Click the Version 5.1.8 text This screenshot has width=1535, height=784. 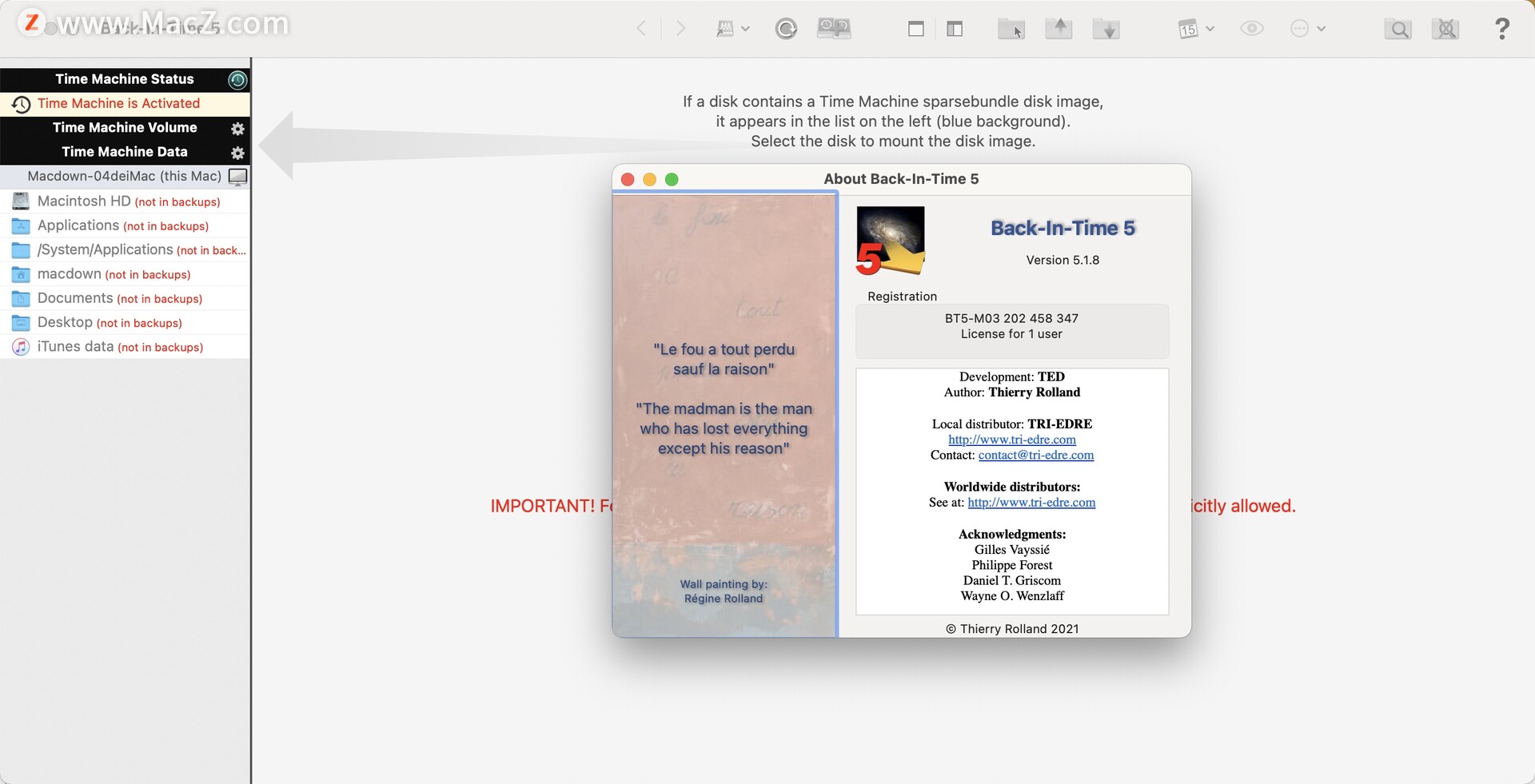(x=1063, y=261)
